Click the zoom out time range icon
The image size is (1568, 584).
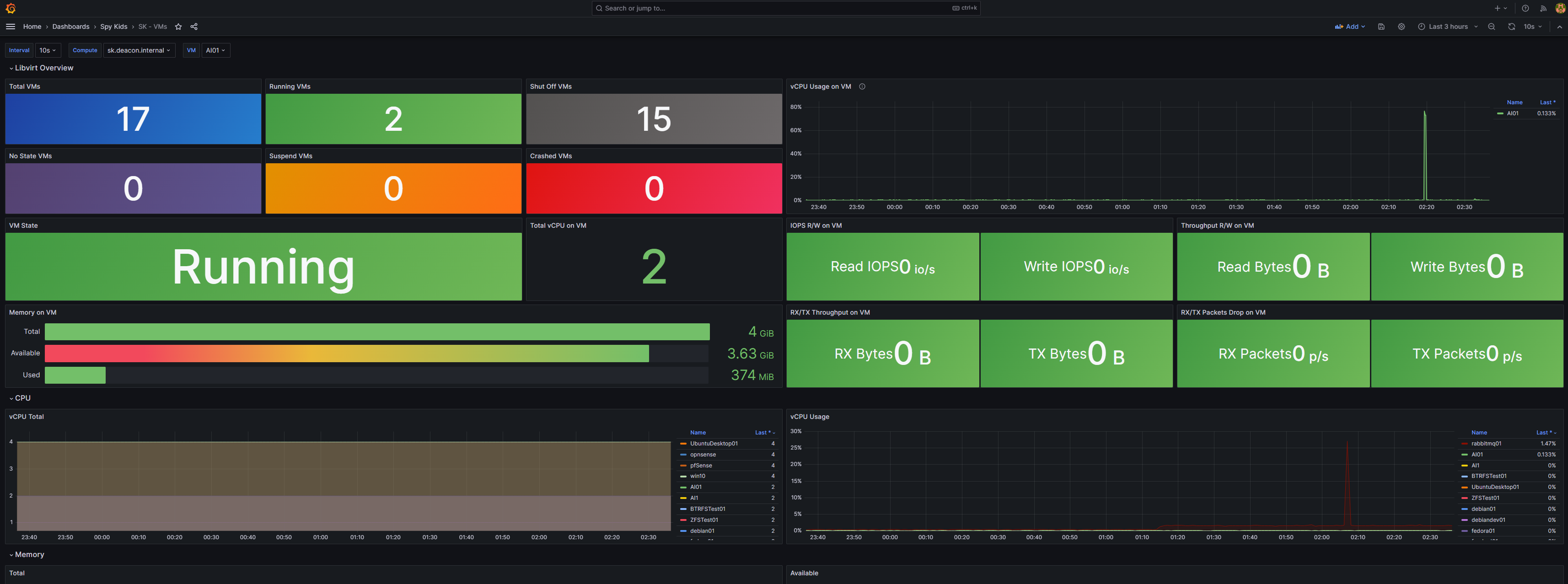pyautogui.click(x=1491, y=27)
